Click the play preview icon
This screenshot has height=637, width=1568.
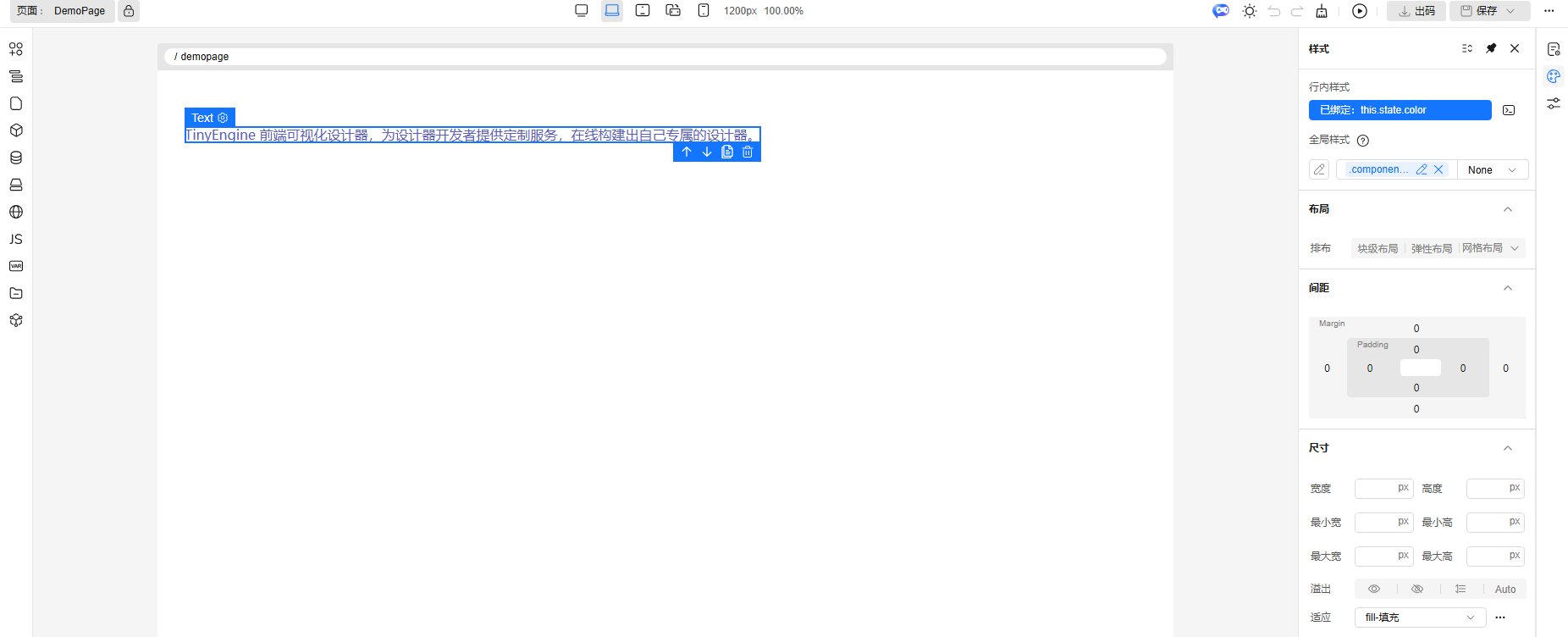click(1360, 11)
